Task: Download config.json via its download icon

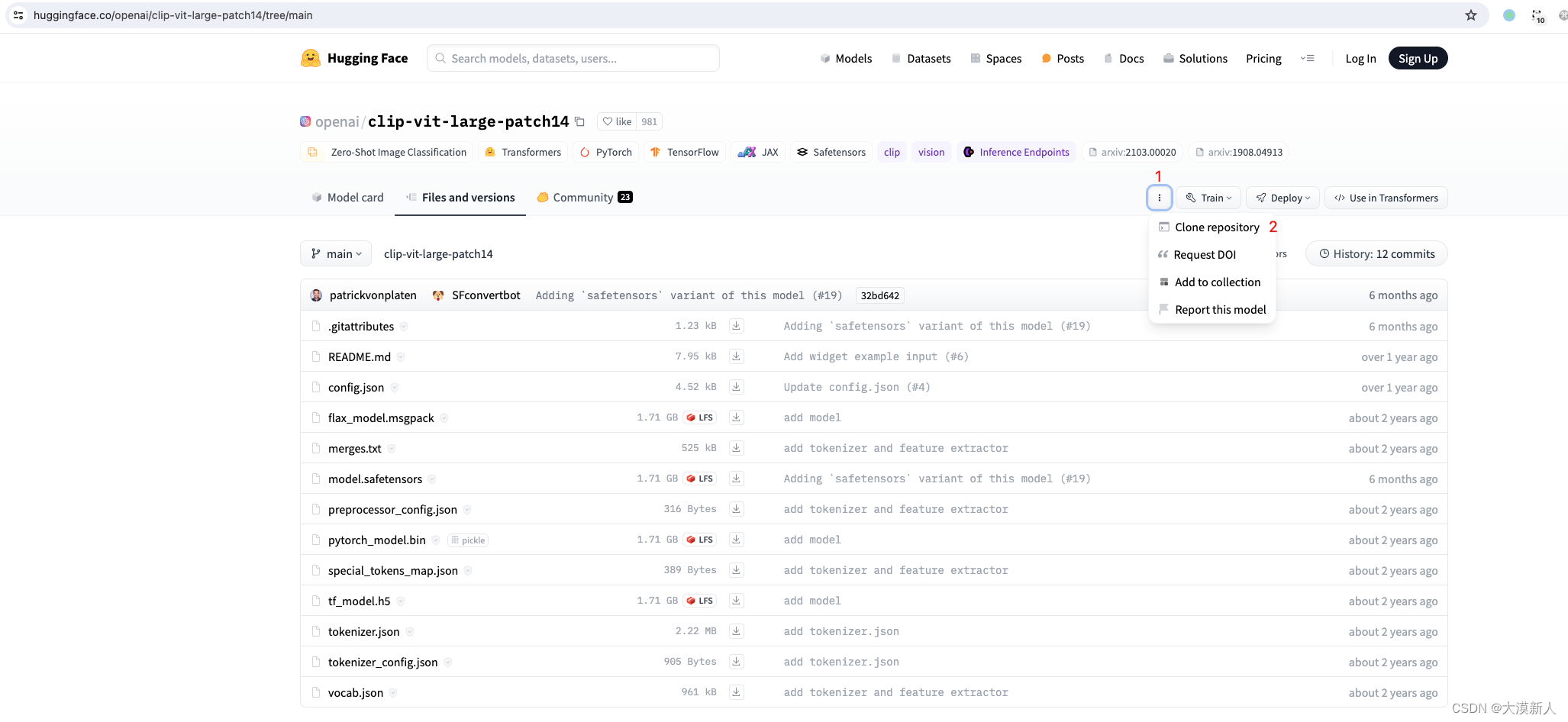Action: point(736,387)
